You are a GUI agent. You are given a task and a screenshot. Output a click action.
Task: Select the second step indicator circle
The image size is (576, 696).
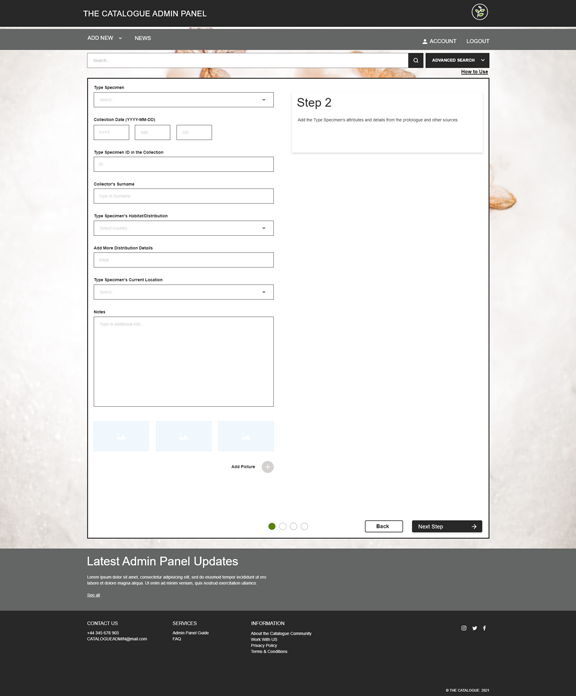click(x=283, y=526)
